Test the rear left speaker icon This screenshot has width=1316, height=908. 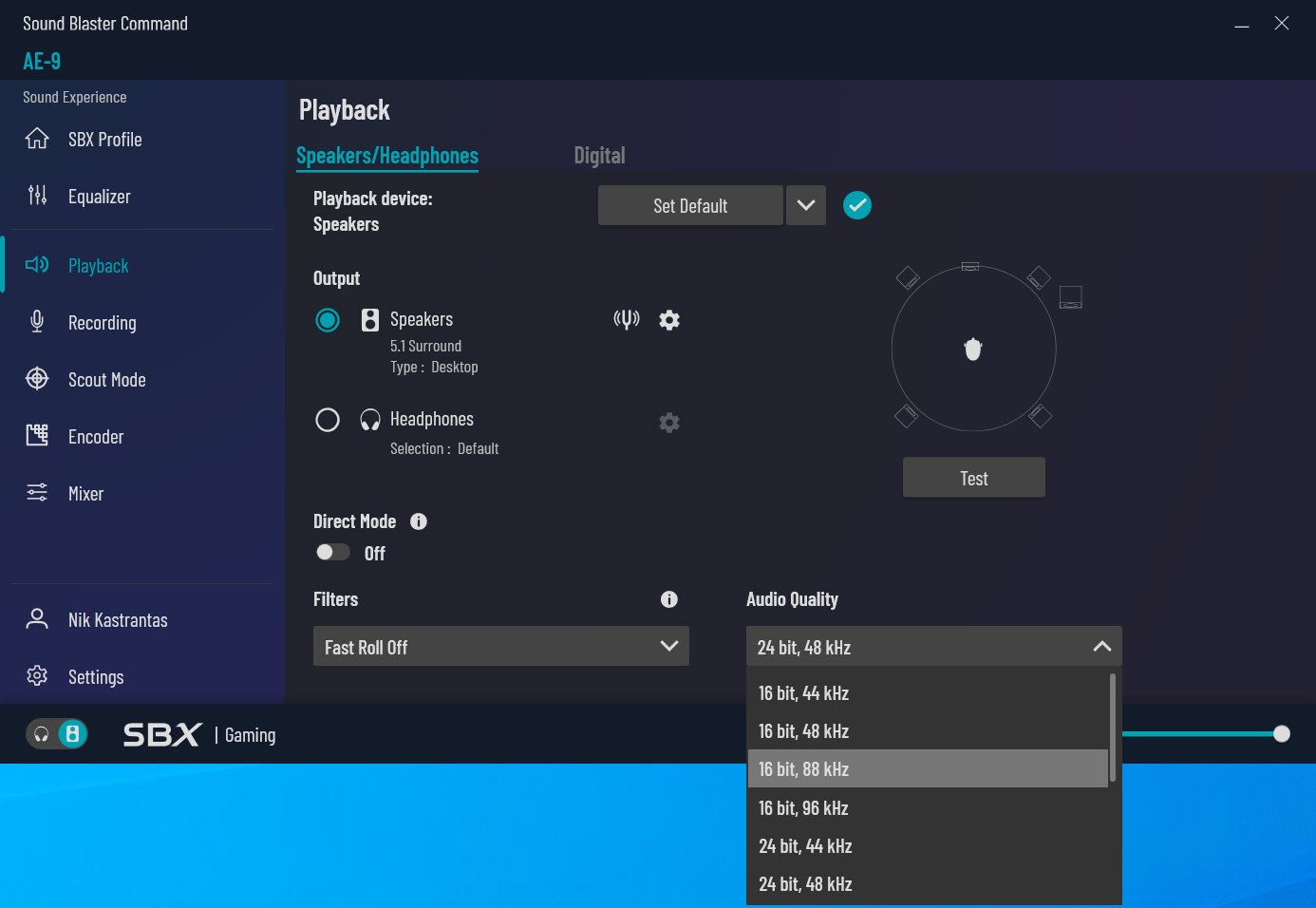pos(906,416)
